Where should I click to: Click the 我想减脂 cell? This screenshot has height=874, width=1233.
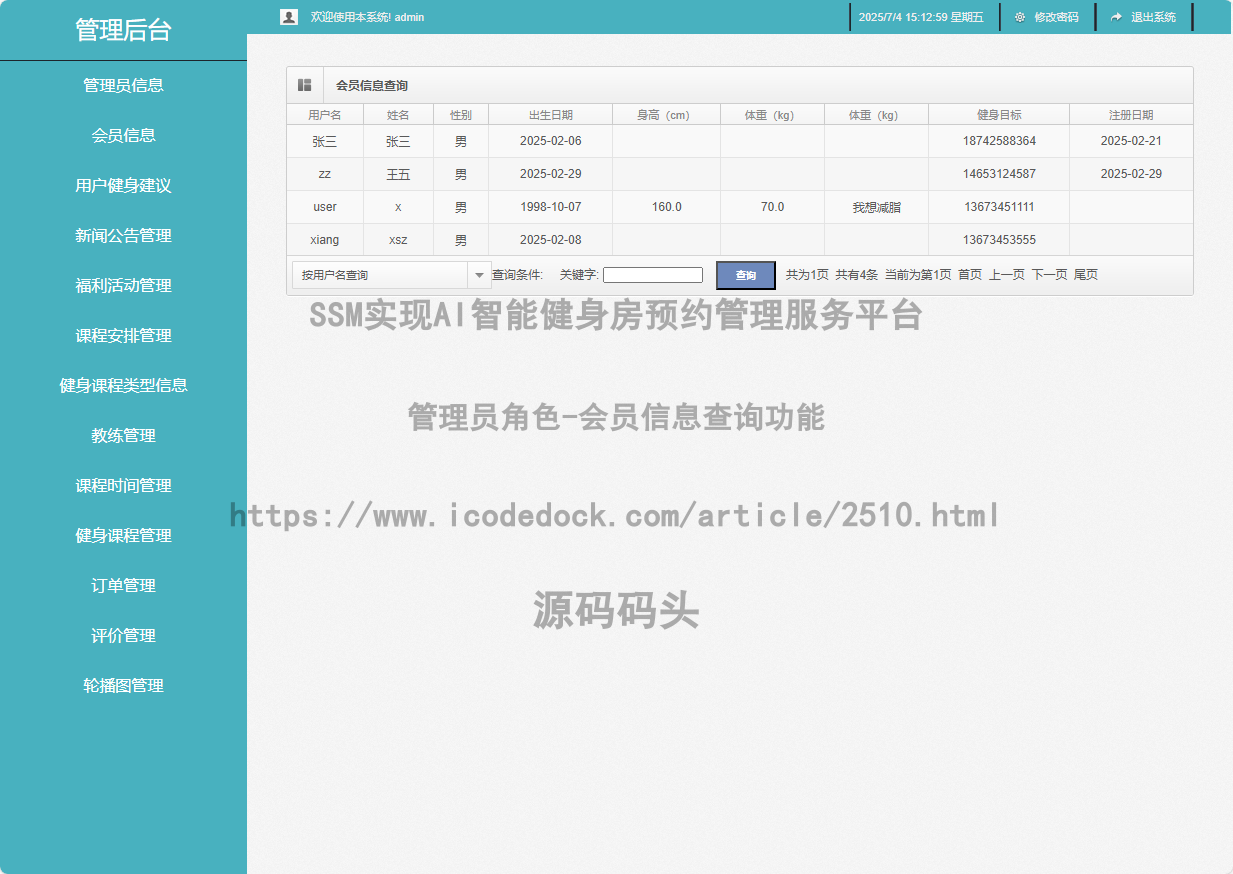coord(876,207)
